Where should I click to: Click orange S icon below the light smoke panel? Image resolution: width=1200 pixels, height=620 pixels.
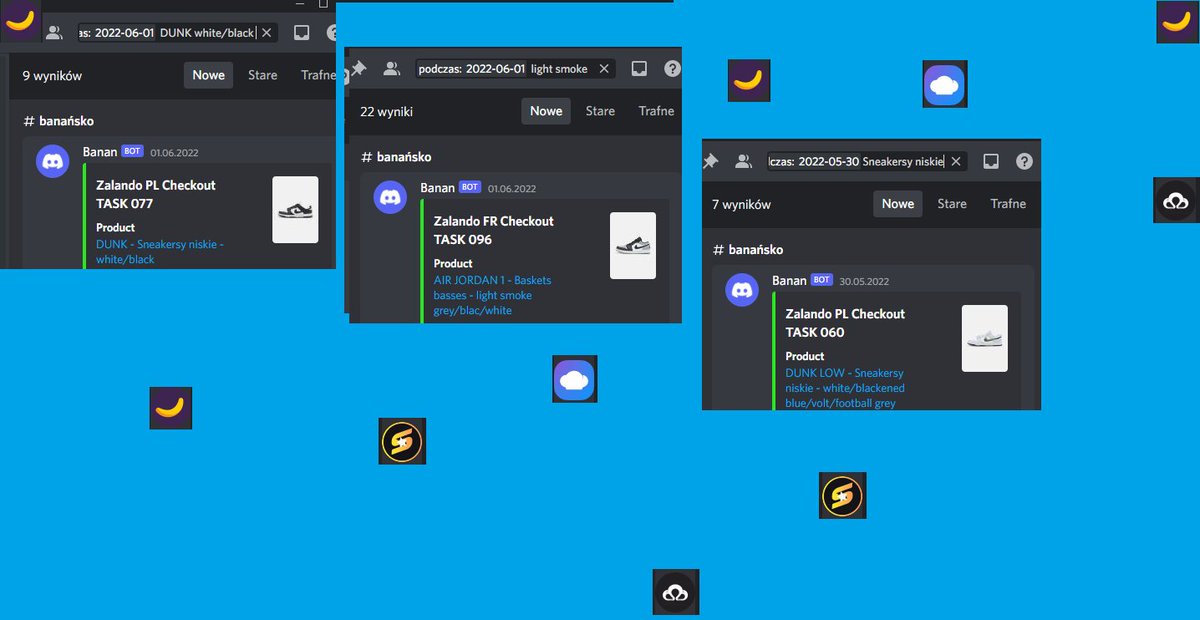click(x=402, y=441)
